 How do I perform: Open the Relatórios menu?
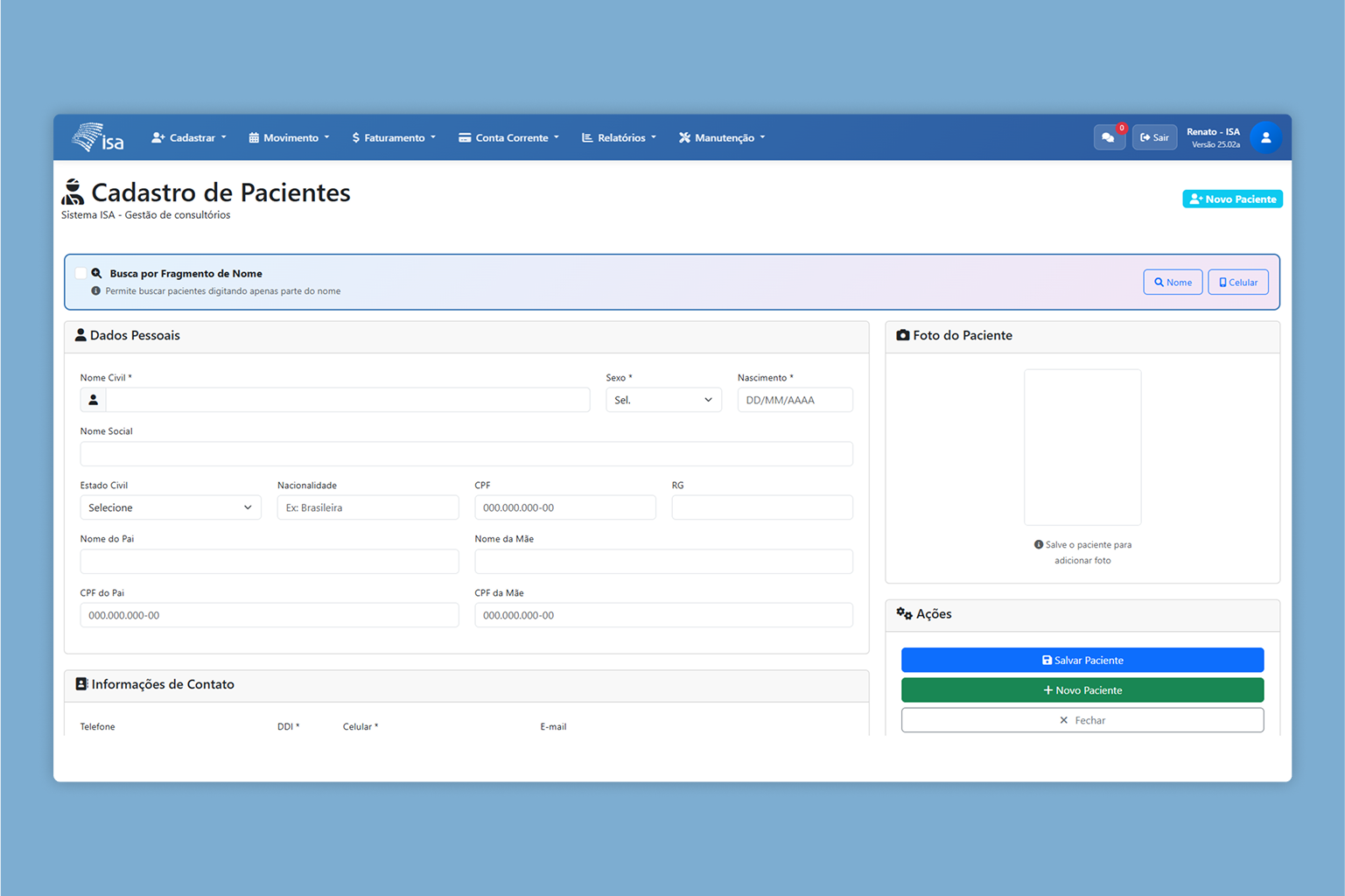coord(619,137)
